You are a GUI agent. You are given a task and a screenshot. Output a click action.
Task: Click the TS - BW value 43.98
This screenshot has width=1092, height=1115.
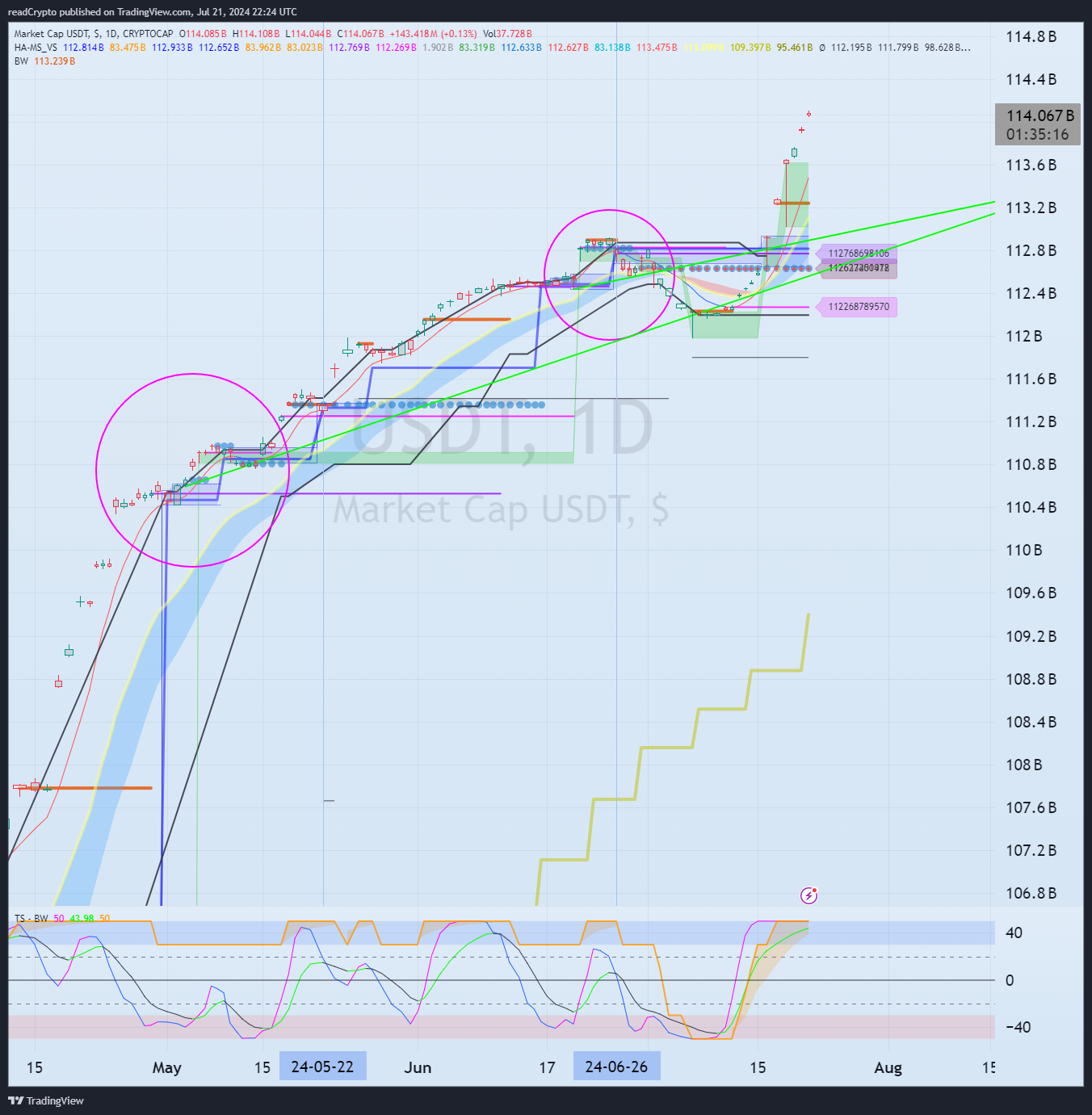82,919
